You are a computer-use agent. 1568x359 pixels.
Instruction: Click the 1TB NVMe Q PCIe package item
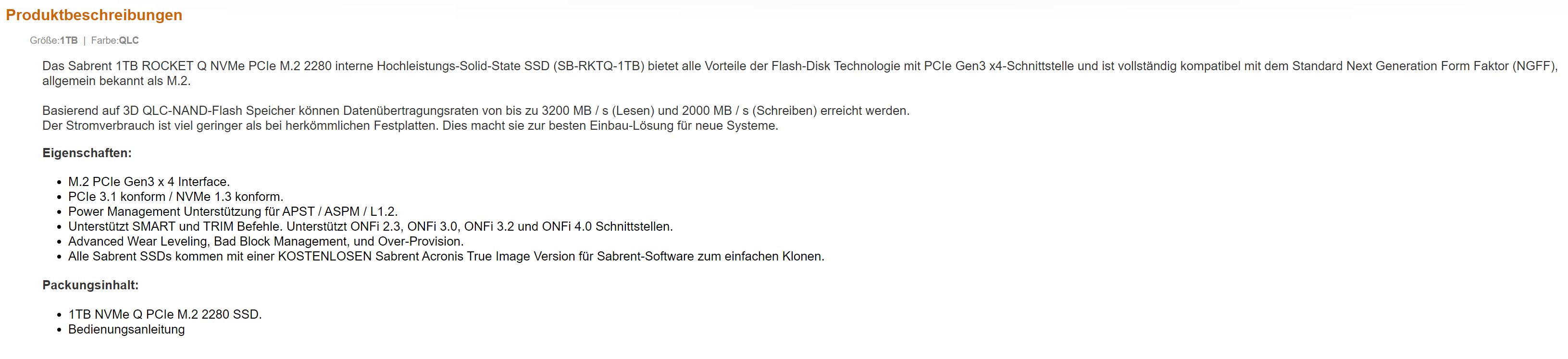pos(165,314)
